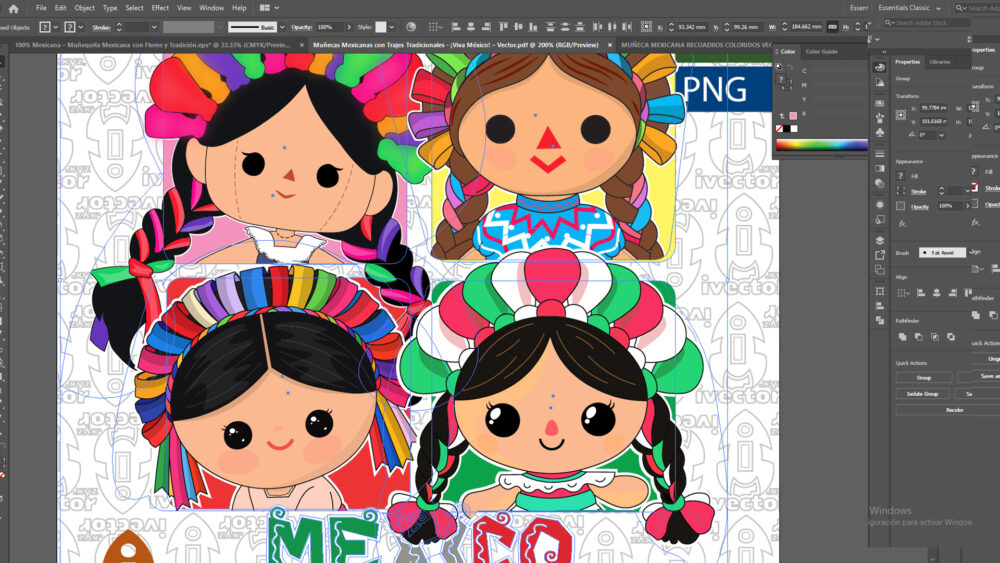Viewport: 1000px width, 563px height.
Task: Toggle constrain width and height proportions link
Action: [832, 27]
